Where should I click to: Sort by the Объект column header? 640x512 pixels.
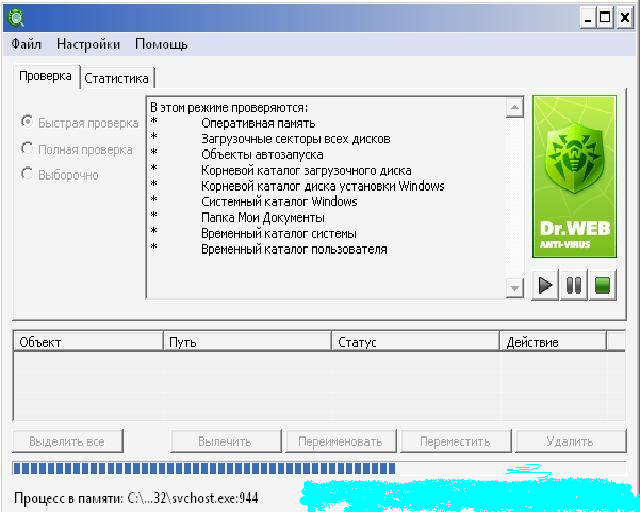tap(88, 342)
